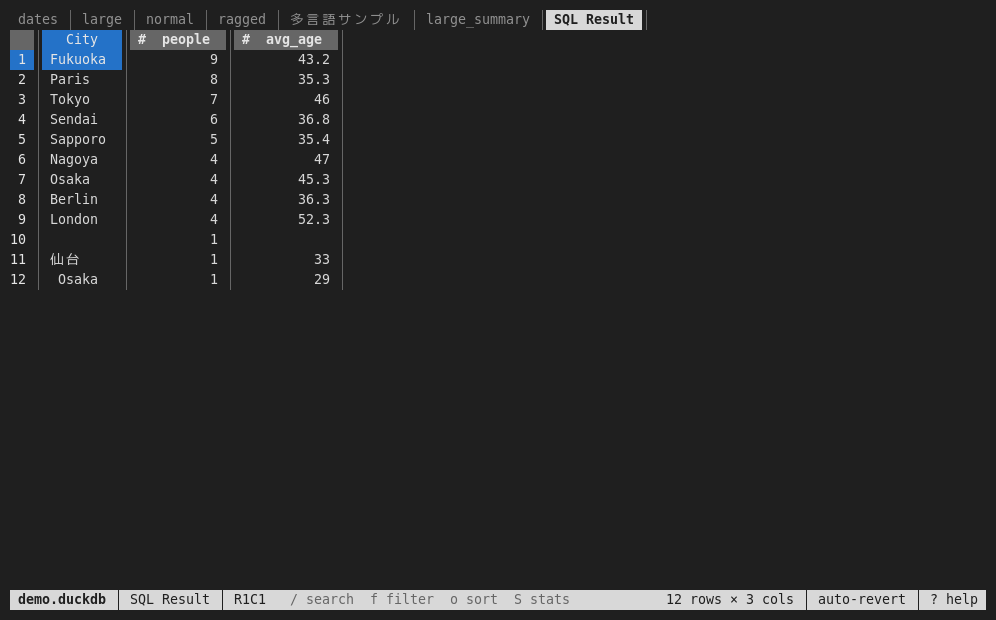996x620 pixels.
Task: Select the Sendai cell
Action: tap(82, 119)
